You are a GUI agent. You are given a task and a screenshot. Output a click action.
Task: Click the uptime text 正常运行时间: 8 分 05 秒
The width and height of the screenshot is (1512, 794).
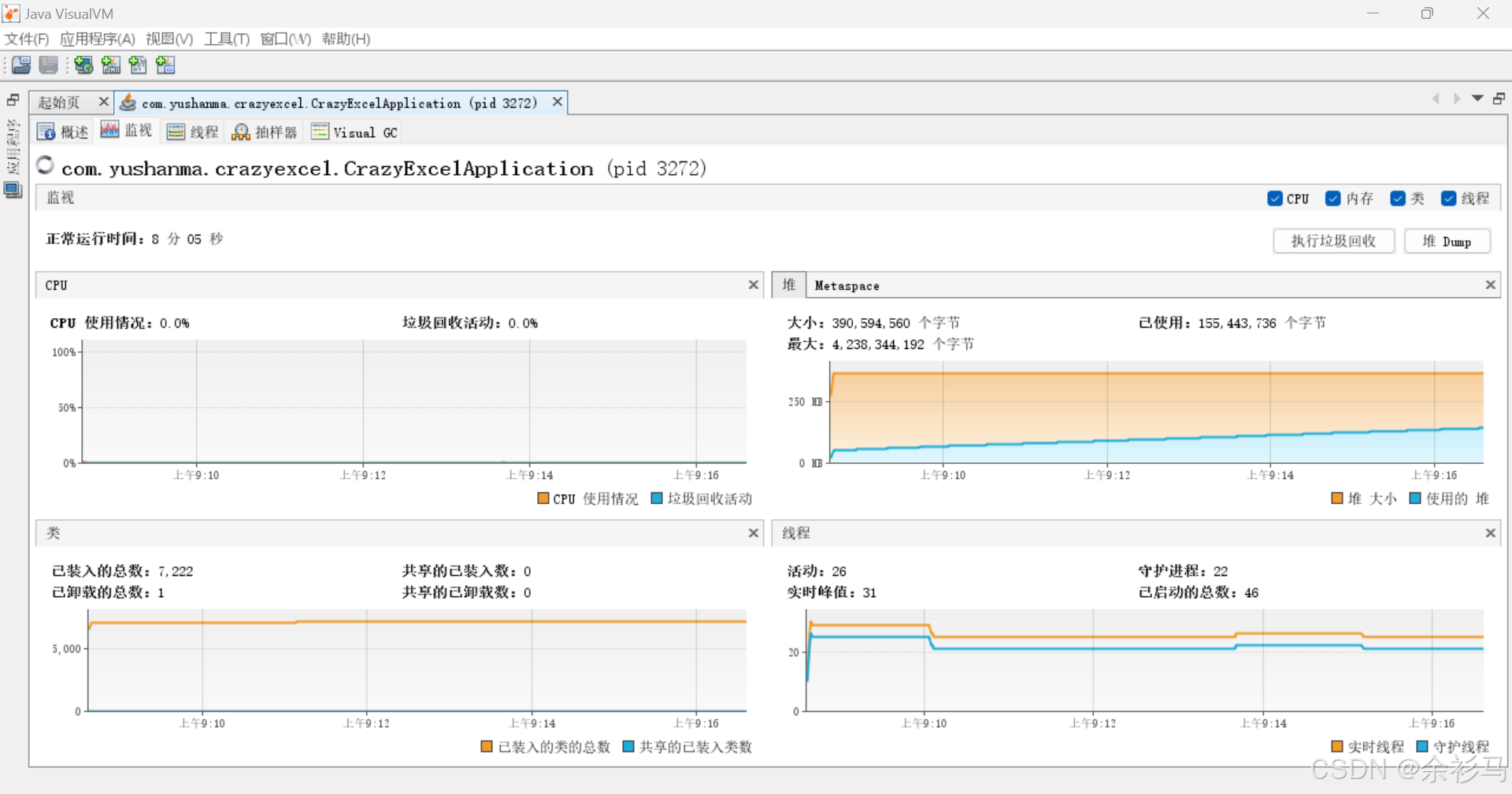[x=135, y=239]
